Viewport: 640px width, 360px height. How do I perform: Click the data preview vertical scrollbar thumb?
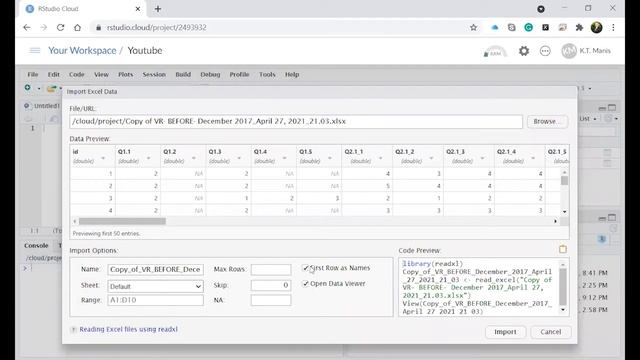(564, 180)
